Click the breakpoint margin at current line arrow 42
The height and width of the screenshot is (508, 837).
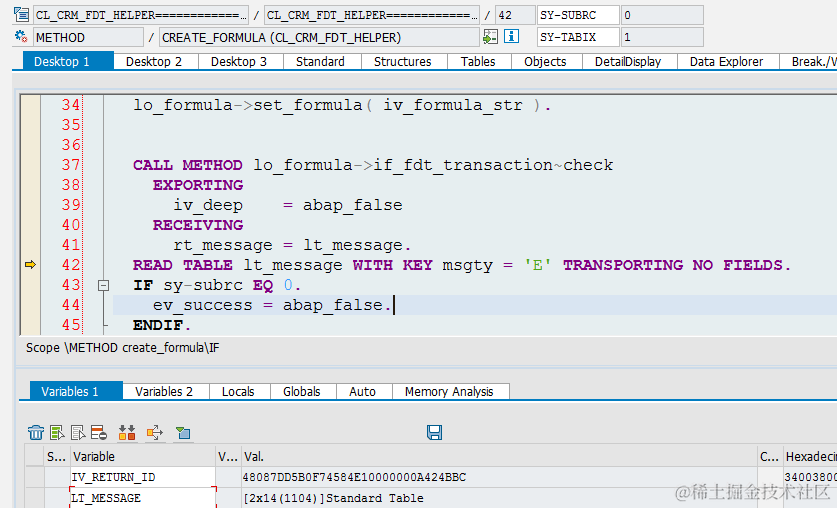[x=30, y=265]
